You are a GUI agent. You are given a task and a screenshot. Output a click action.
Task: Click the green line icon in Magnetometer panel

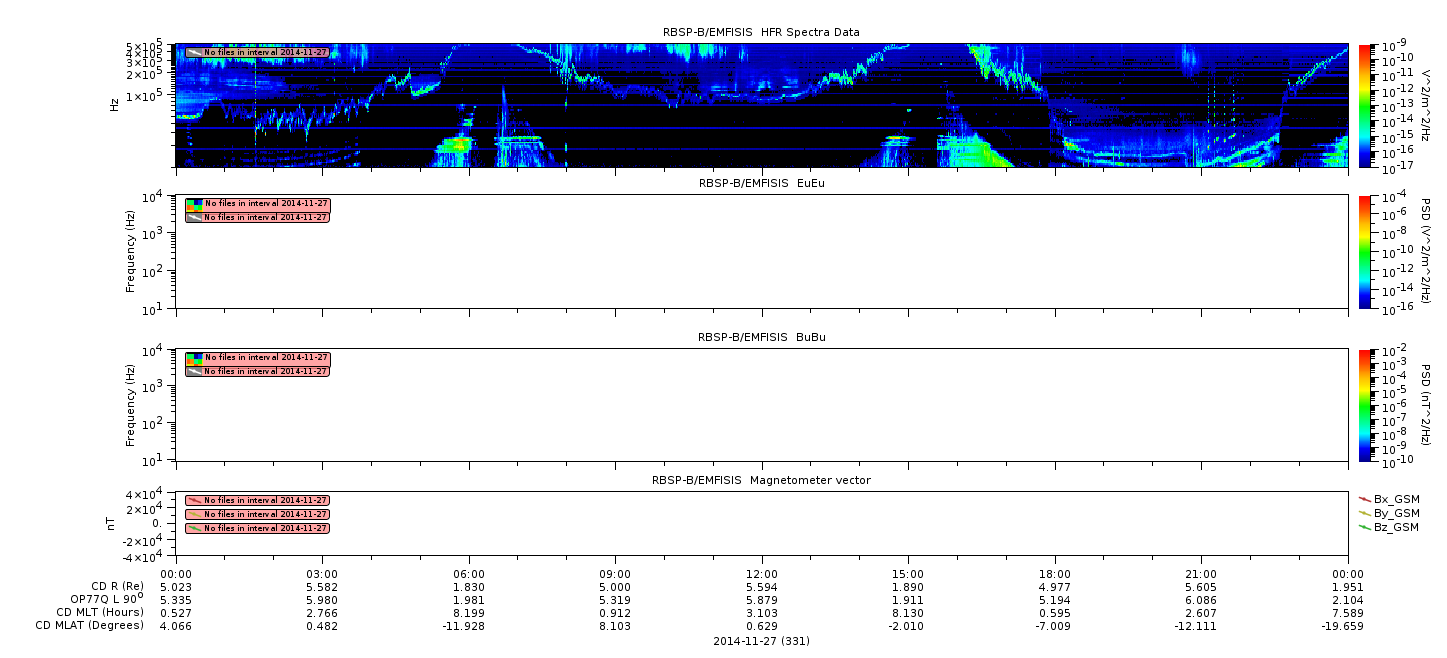[195, 528]
